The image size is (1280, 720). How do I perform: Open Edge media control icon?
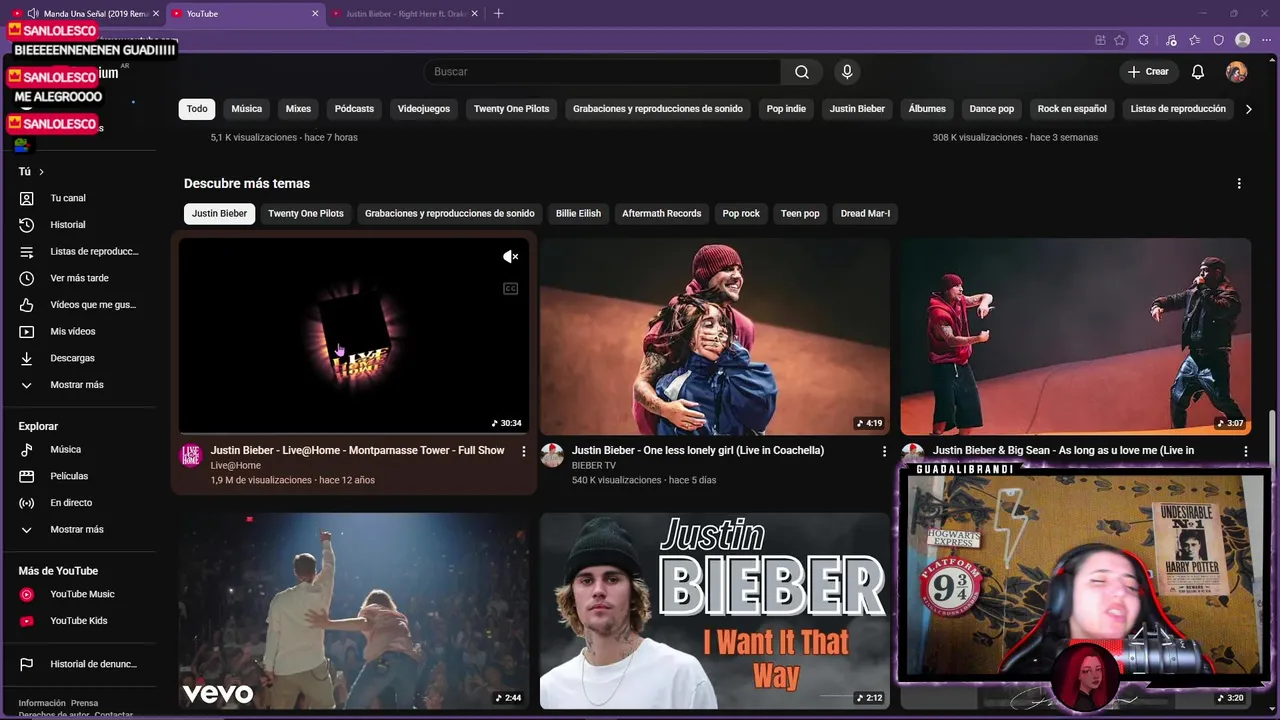coord(1172,40)
